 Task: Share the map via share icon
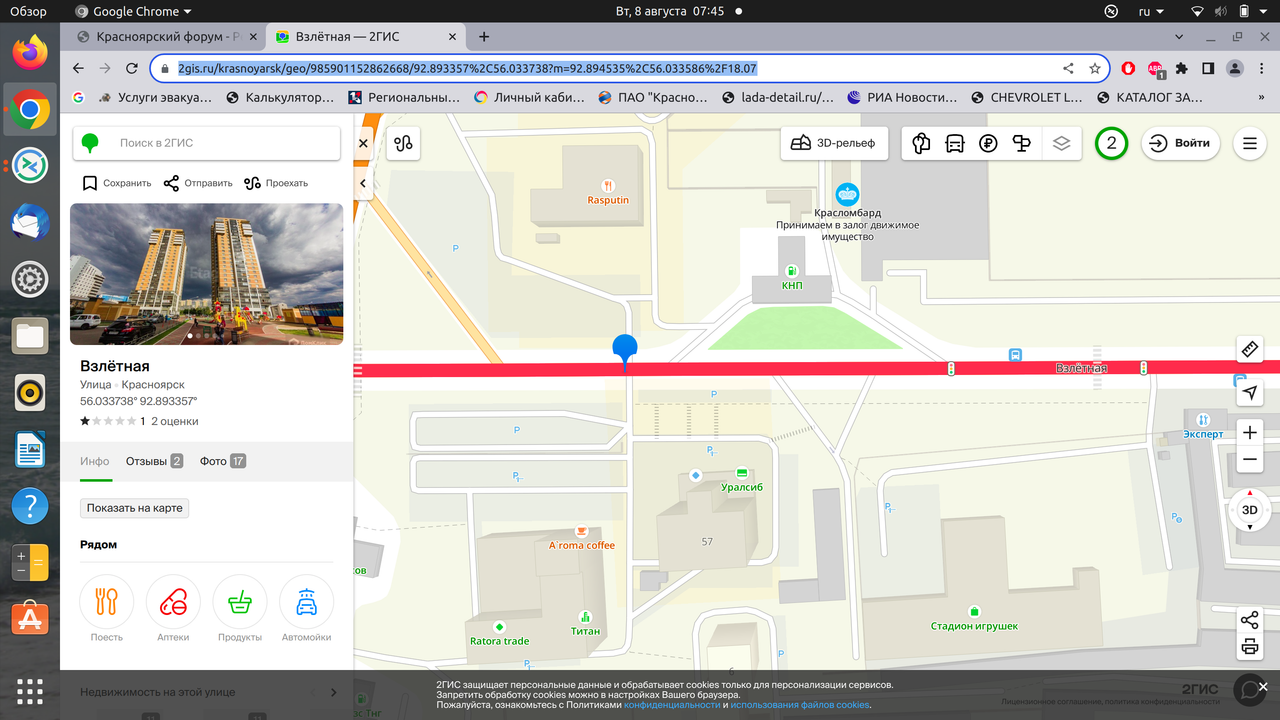(1249, 619)
